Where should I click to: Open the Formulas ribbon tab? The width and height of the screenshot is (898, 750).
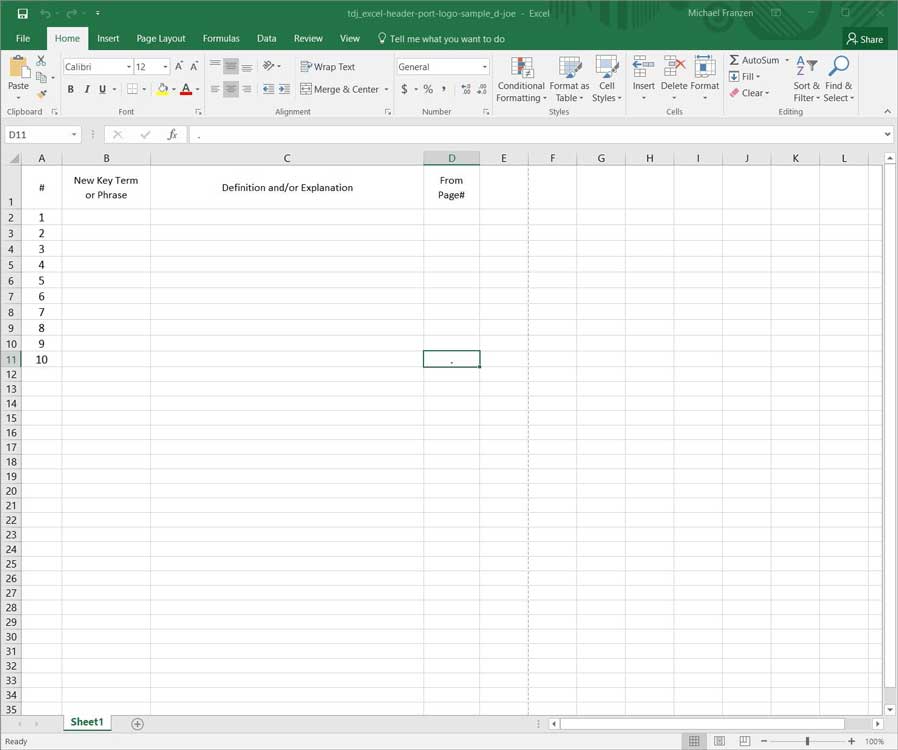click(x=221, y=38)
